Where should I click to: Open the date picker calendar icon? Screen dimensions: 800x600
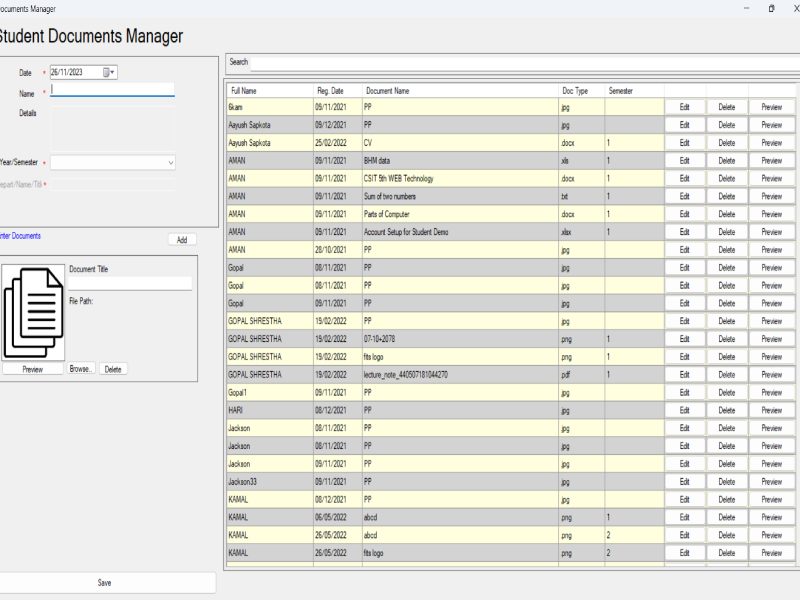pyautogui.click(x=108, y=72)
